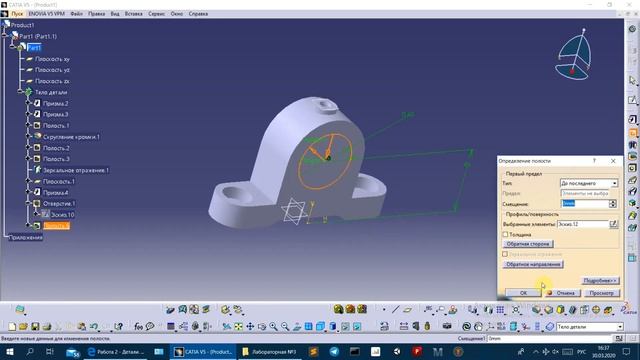Click the Point creation tool
This screenshot has width=640, height=360.
[384, 310]
